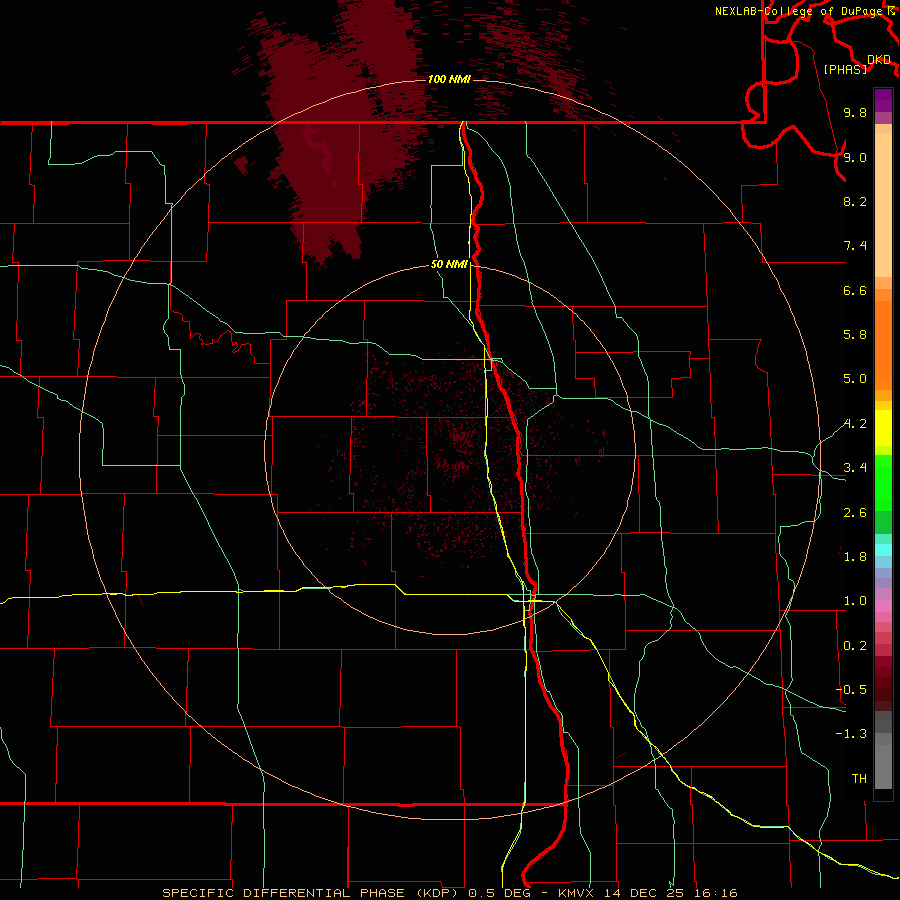900x900 pixels.
Task: Click the 3.4 value on the scale
Action: (855, 468)
